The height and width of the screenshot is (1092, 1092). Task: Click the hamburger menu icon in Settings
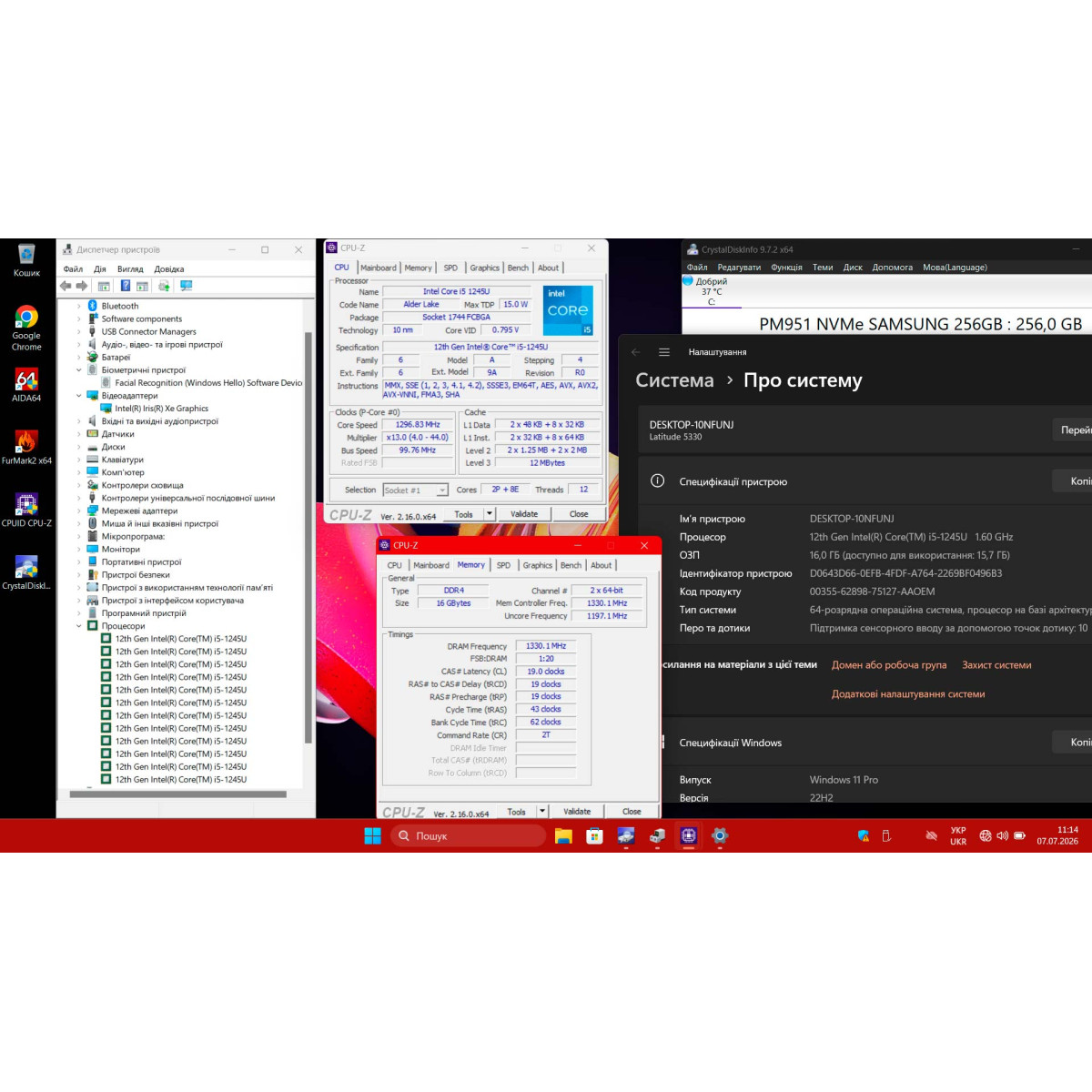664,352
